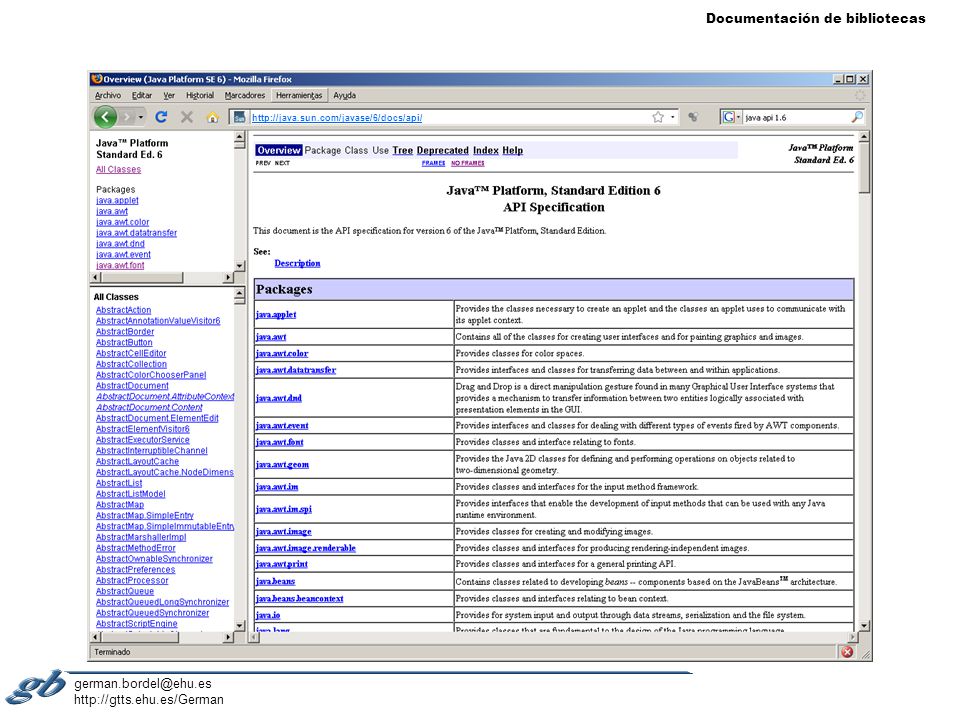Open java.awt.image.renderable package link
960x720 pixels.
306,548
